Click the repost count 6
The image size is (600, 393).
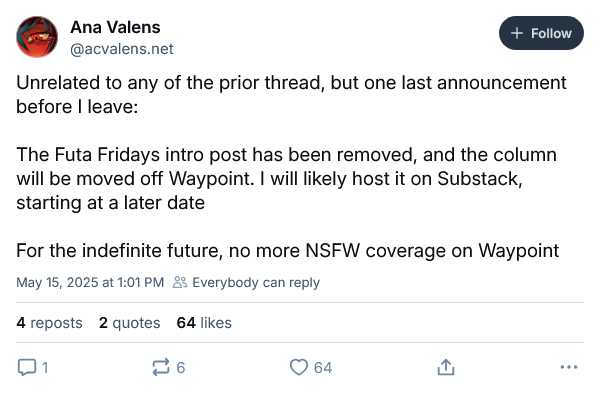[x=181, y=368]
